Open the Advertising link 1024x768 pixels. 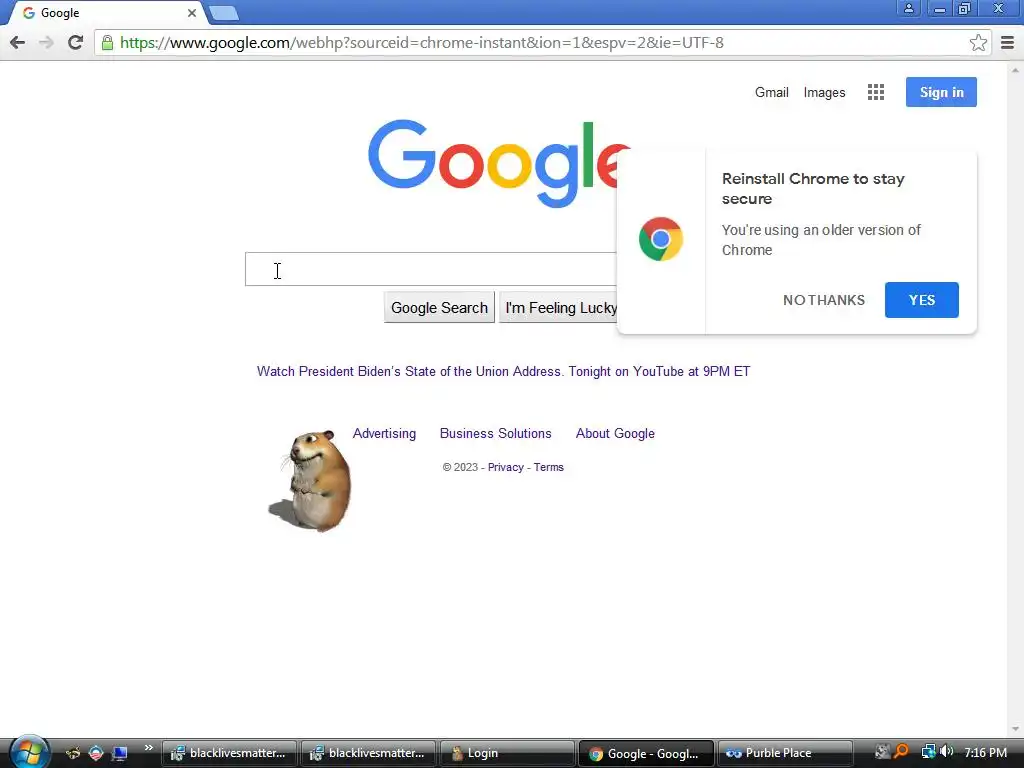pyautogui.click(x=384, y=433)
